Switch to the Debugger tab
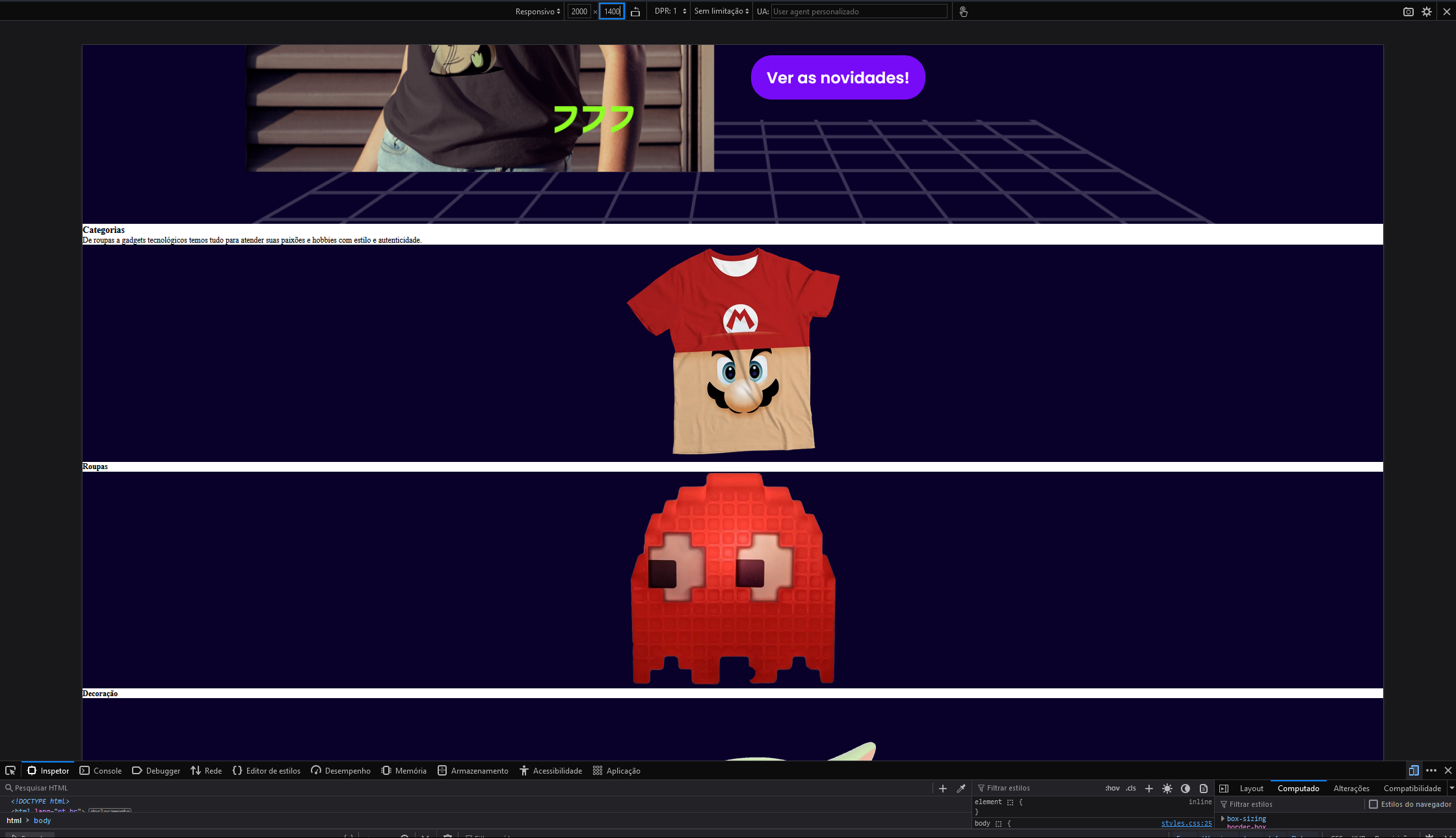This screenshot has width=1456, height=838. tap(156, 770)
